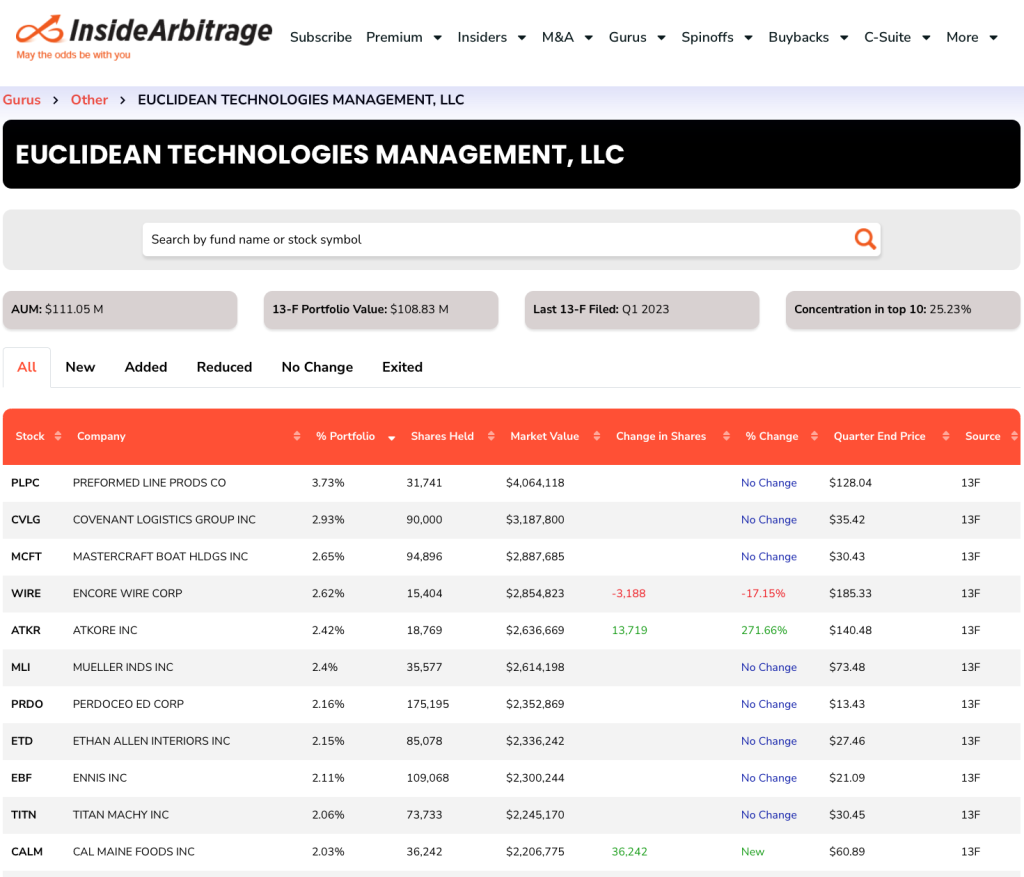
Task: Open TITN stock ticker
Action: tap(24, 815)
